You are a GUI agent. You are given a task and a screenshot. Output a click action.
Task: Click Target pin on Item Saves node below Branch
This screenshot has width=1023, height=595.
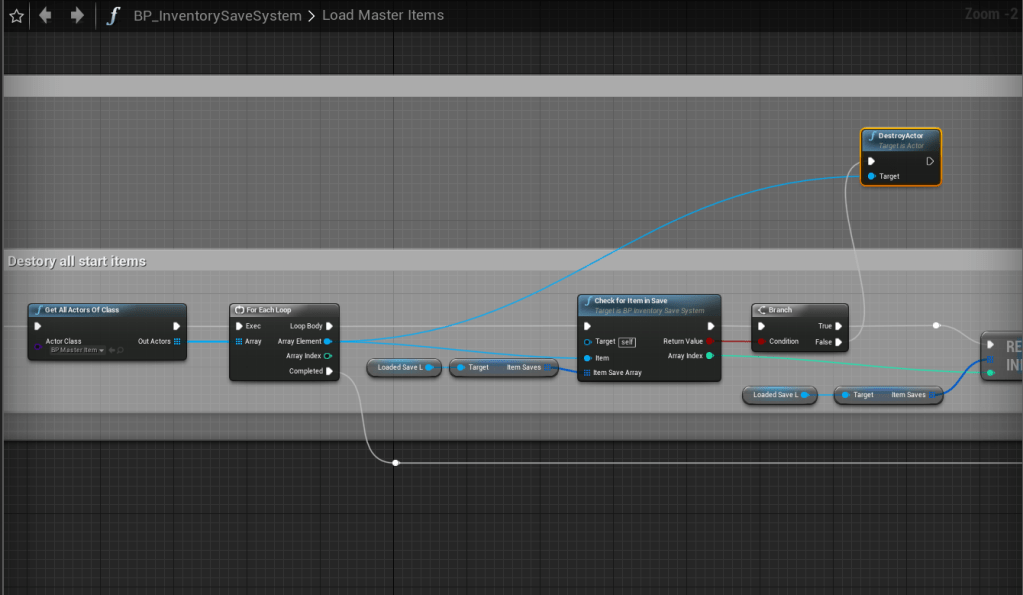(846, 395)
